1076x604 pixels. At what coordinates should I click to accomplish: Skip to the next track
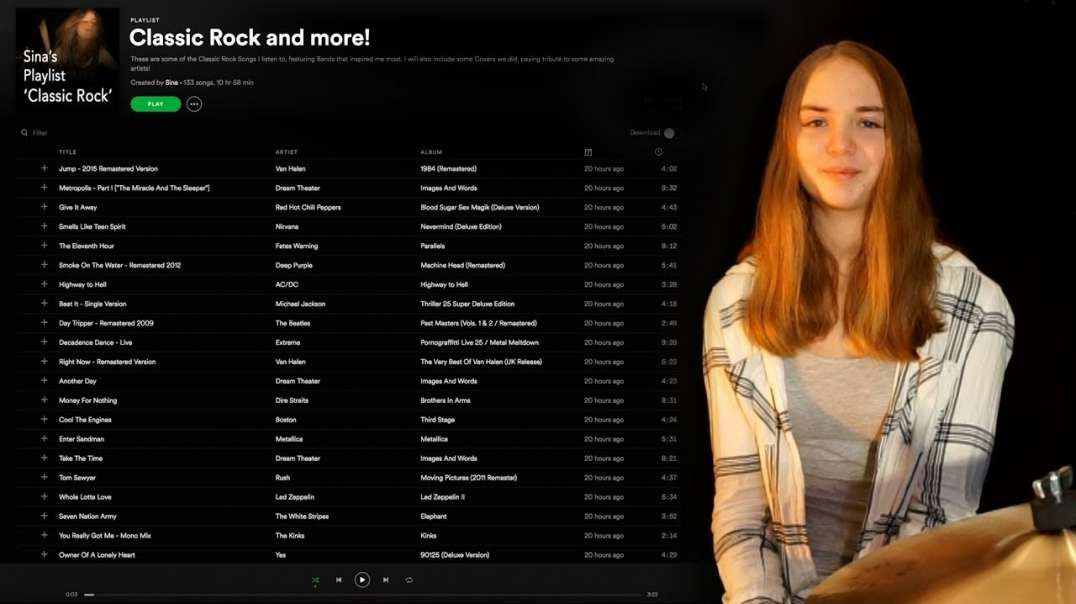[384, 580]
